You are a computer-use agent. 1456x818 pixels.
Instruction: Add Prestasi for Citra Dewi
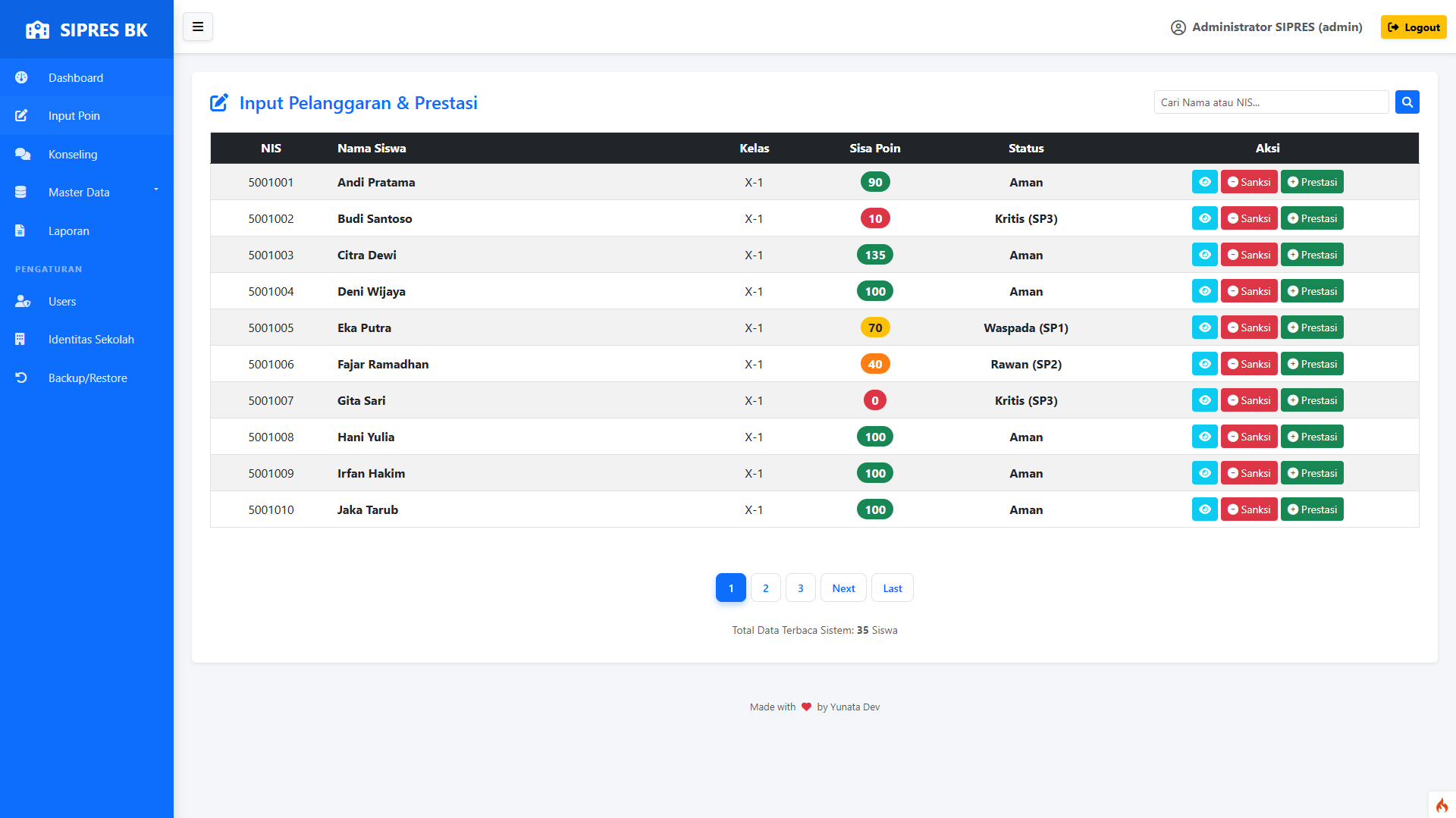click(1312, 255)
